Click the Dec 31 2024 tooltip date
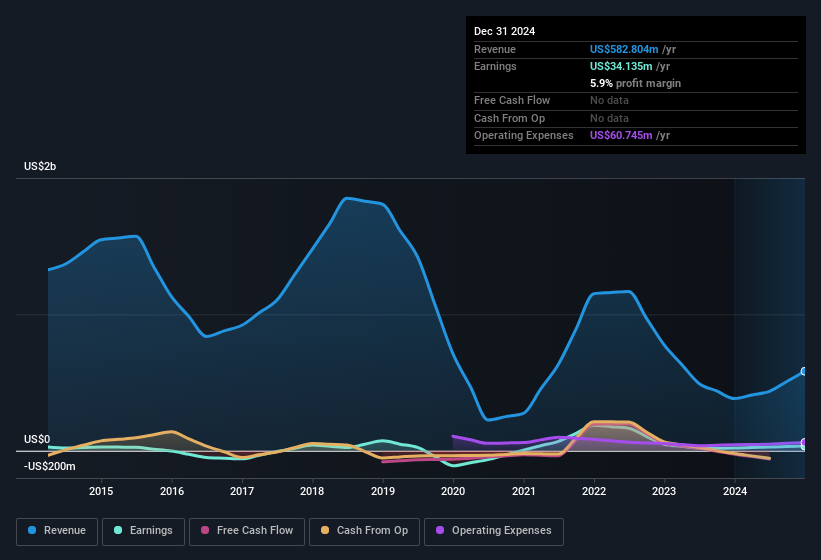The width and height of the screenshot is (821, 560). pos(504,31)
